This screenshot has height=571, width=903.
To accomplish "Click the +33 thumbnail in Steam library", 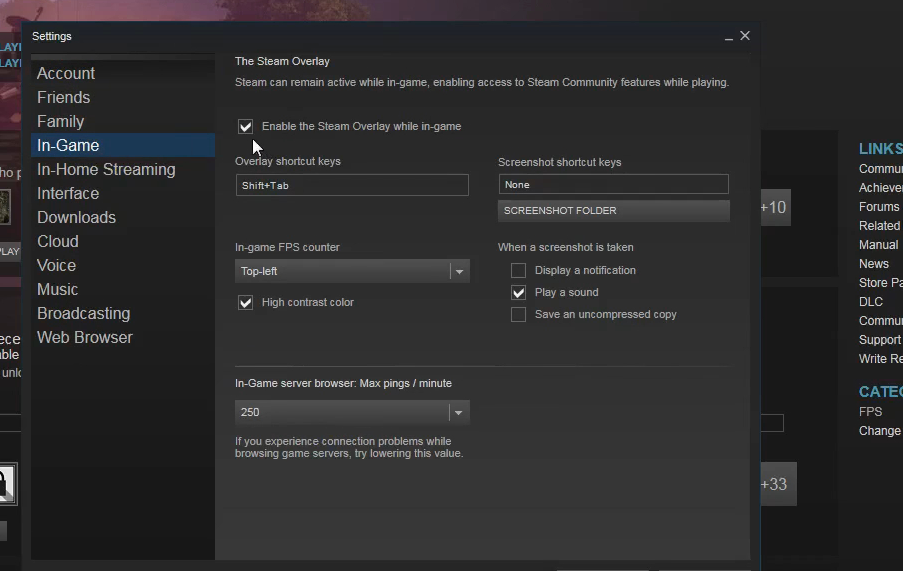I will click(778, 484).
